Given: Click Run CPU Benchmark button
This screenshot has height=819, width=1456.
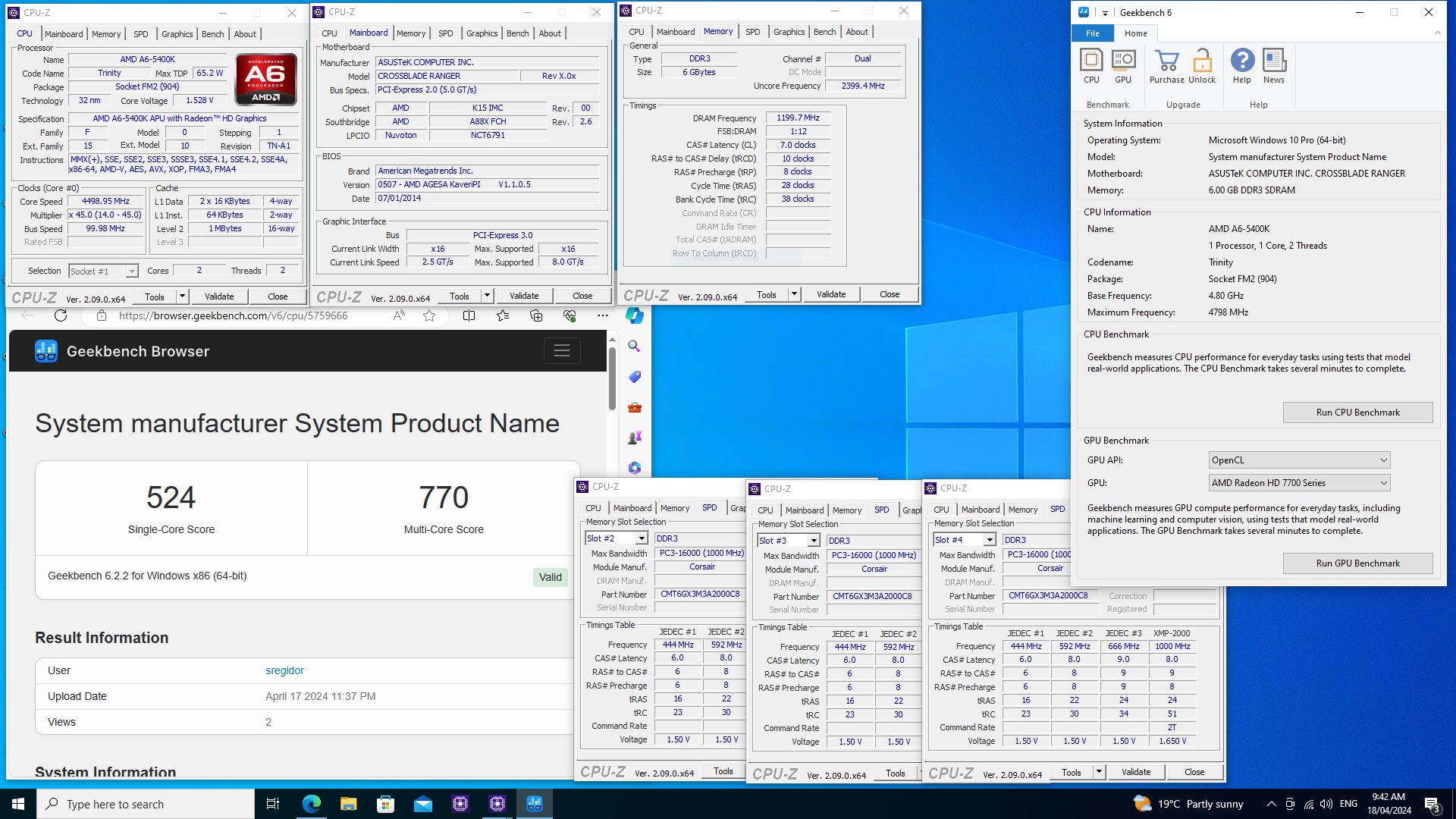Looking at the screenshot, I should (x=1357, y=413).
